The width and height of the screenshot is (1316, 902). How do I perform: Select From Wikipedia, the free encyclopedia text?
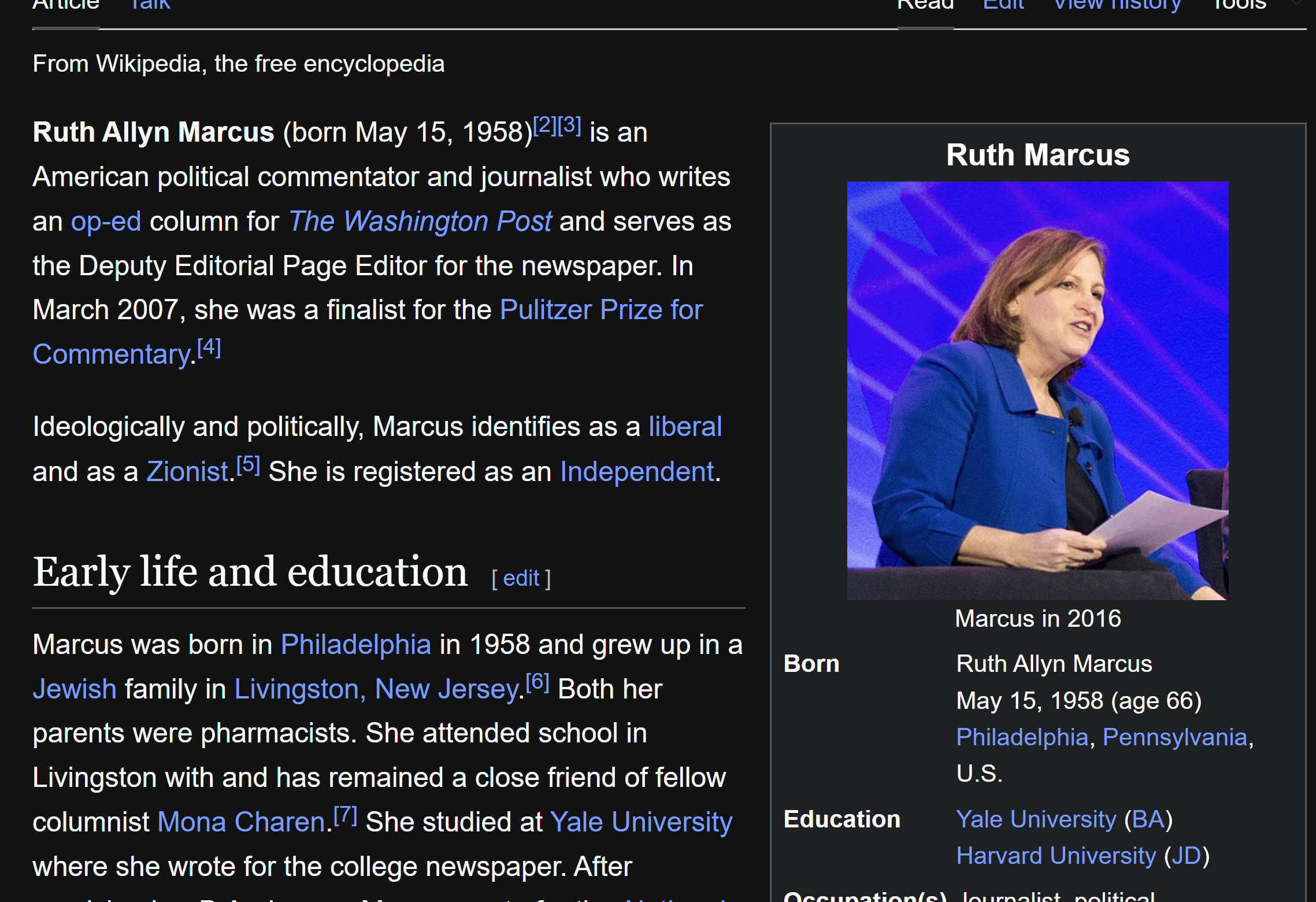[239, 64]
